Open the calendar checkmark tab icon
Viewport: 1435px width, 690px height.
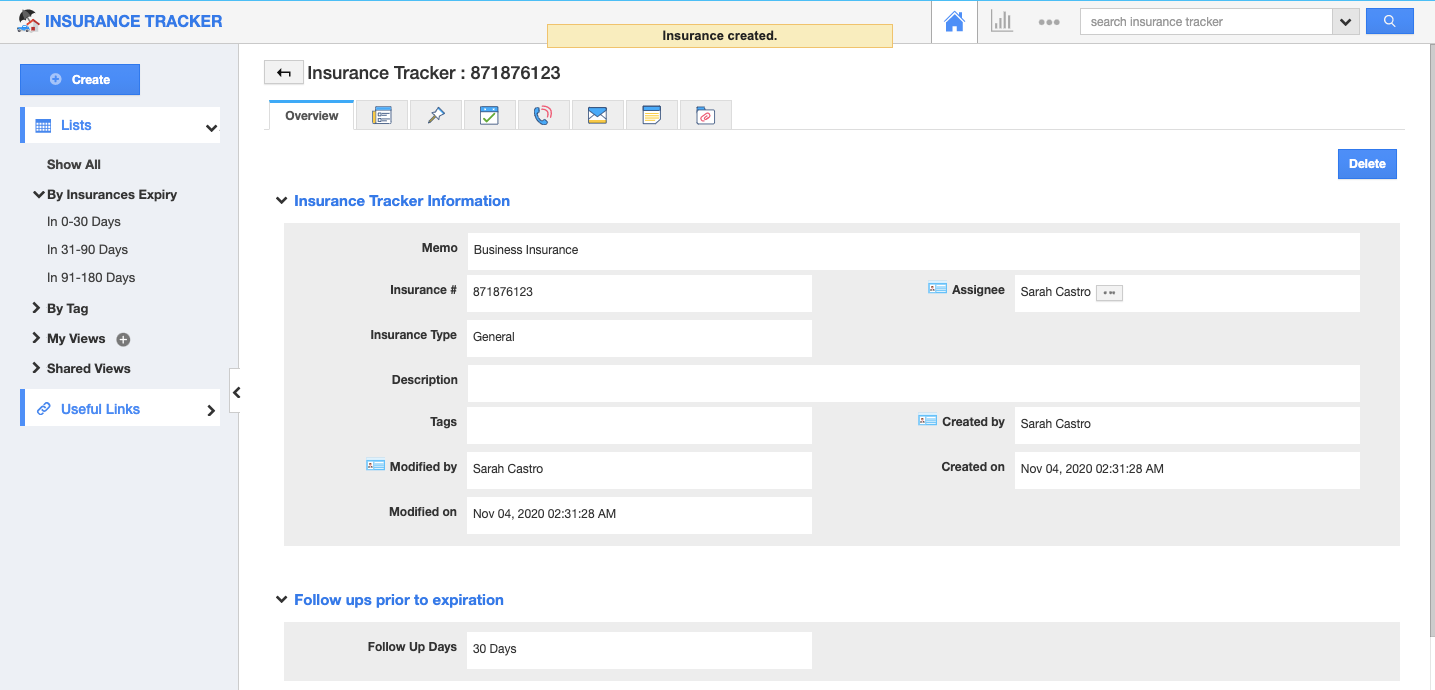tap(489, 116)
